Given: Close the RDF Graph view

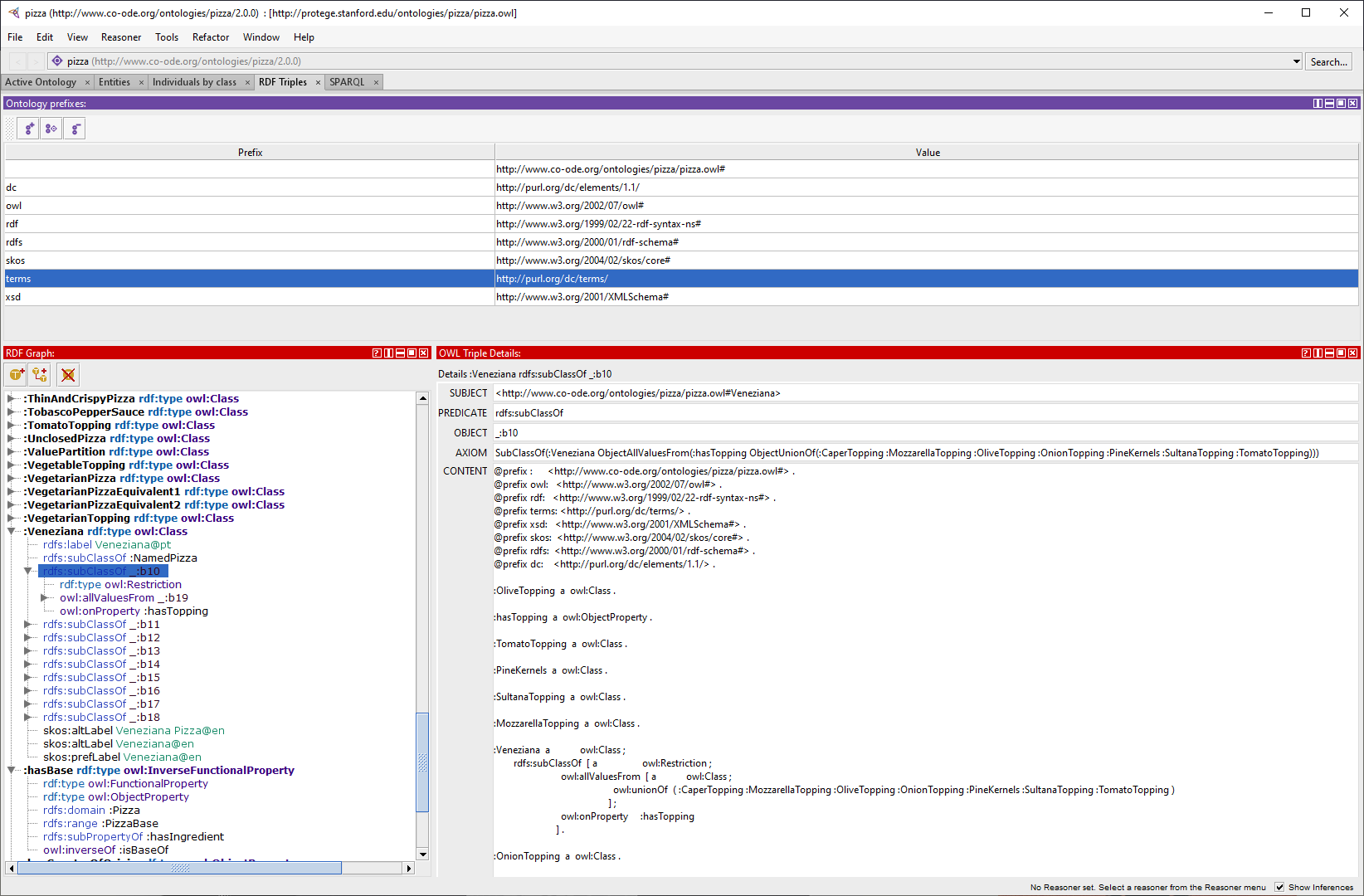Looking at the screenshot, I should [423, 353].
